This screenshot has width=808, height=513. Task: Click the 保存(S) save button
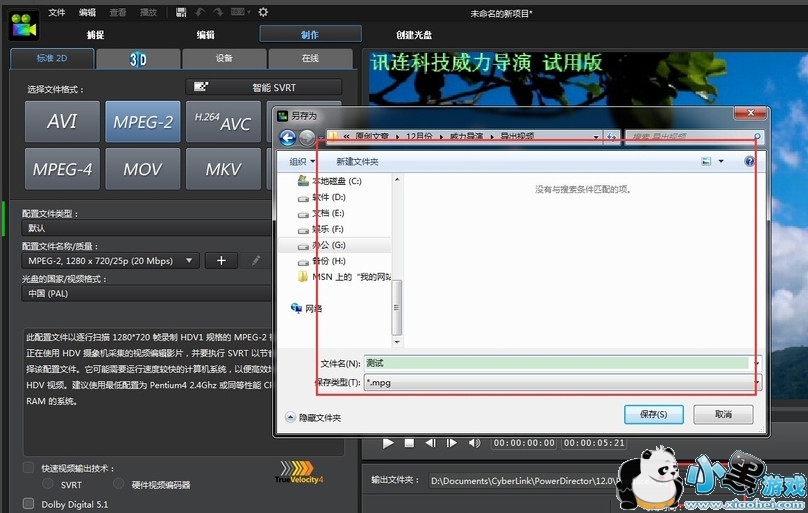pos(653,414)
